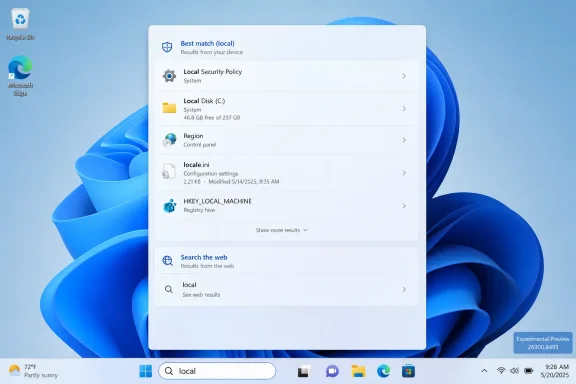This screenshot has height=384, width=576.
Task: Expand HKEY_LOCAL_MACHINE result chevron
Action: pos(404,206)
